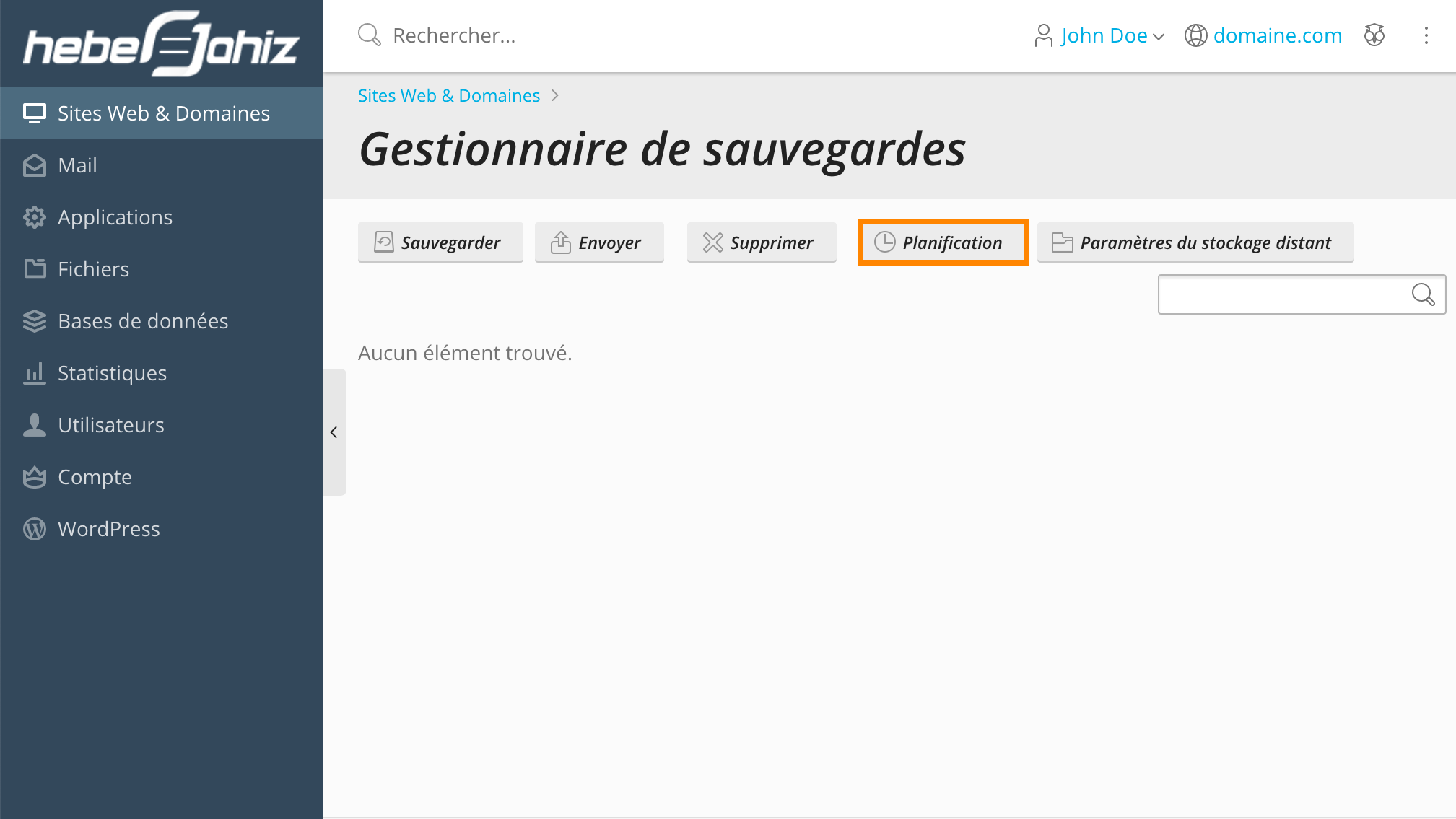Click the WordPress logo icon
The height and width of the screenshot is (819, 1456).
tap(34, 529)
